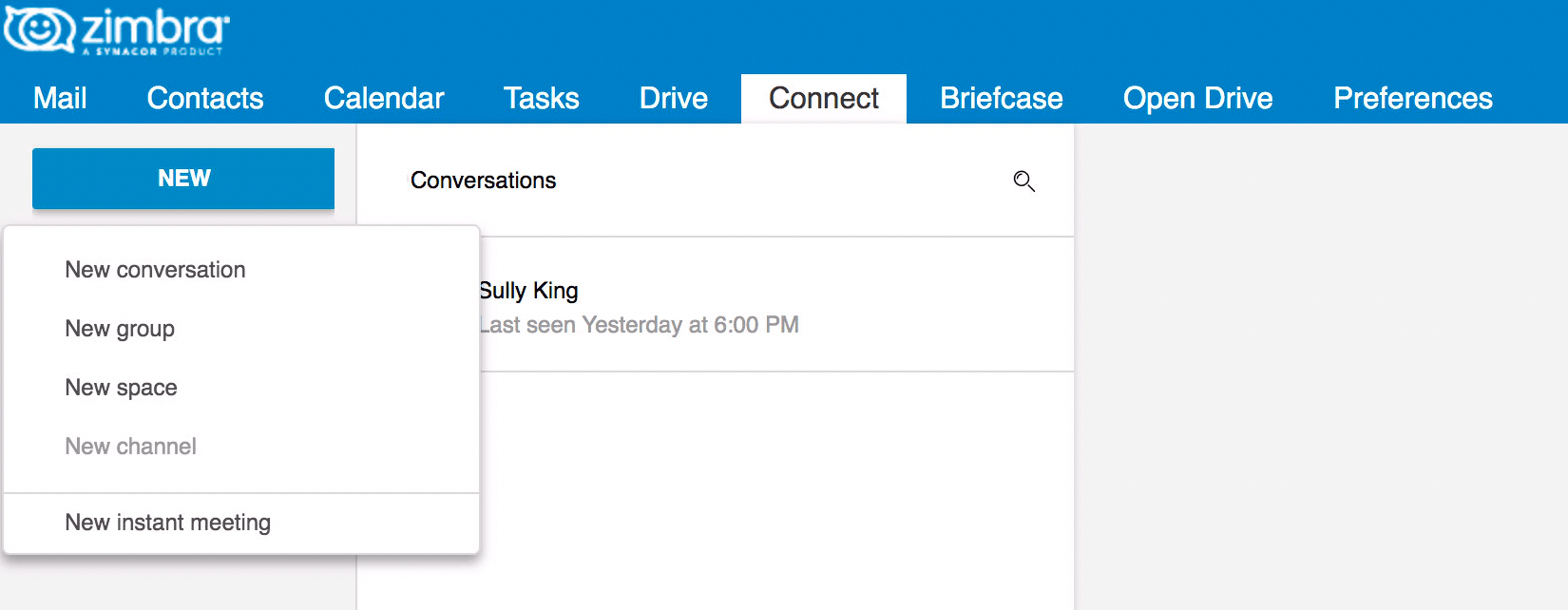Click the greyed New channel option
This screenshot has height=610, width=1568.
131,447
